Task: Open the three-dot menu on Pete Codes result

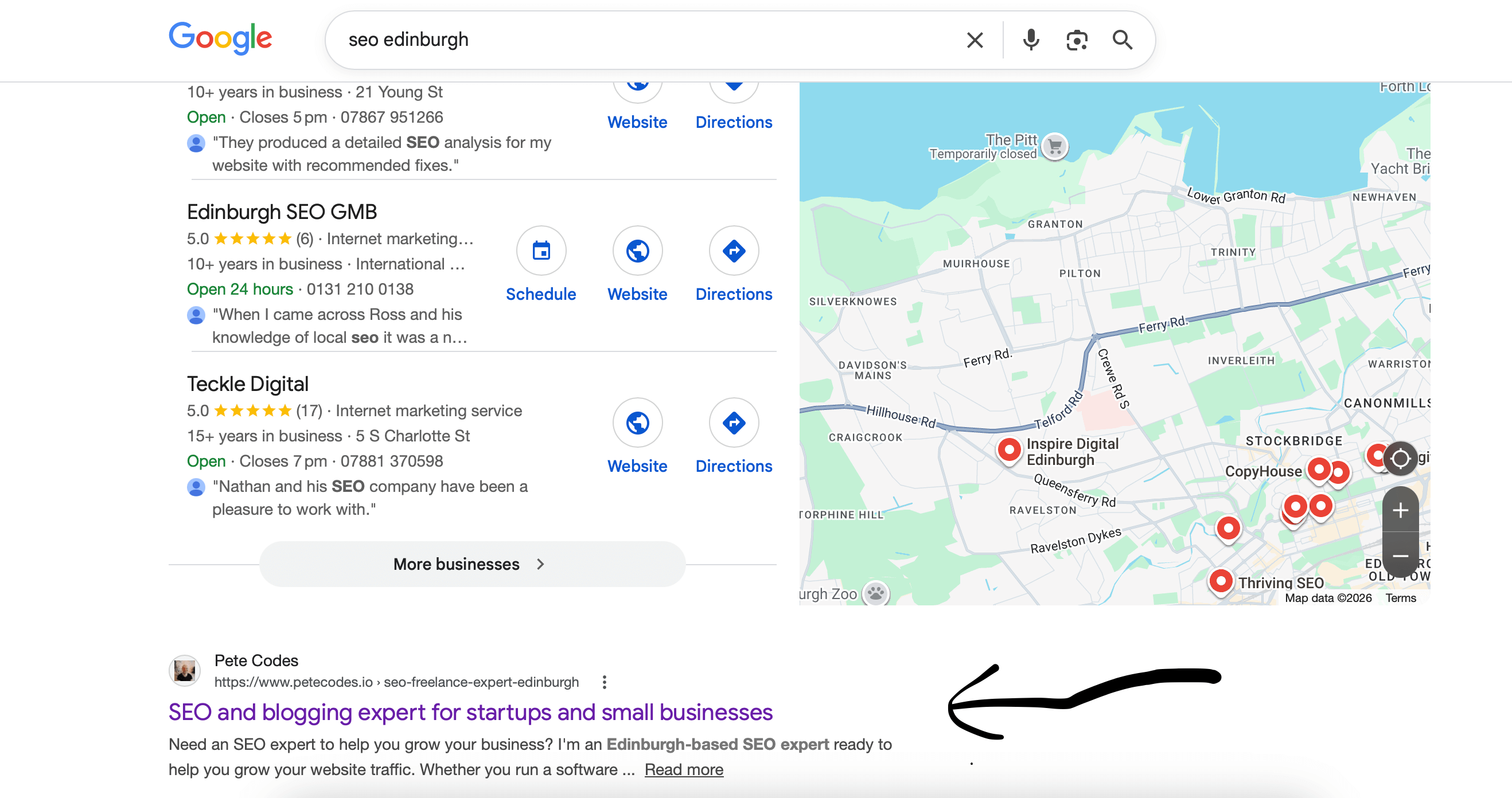Action: coord(604,682)
